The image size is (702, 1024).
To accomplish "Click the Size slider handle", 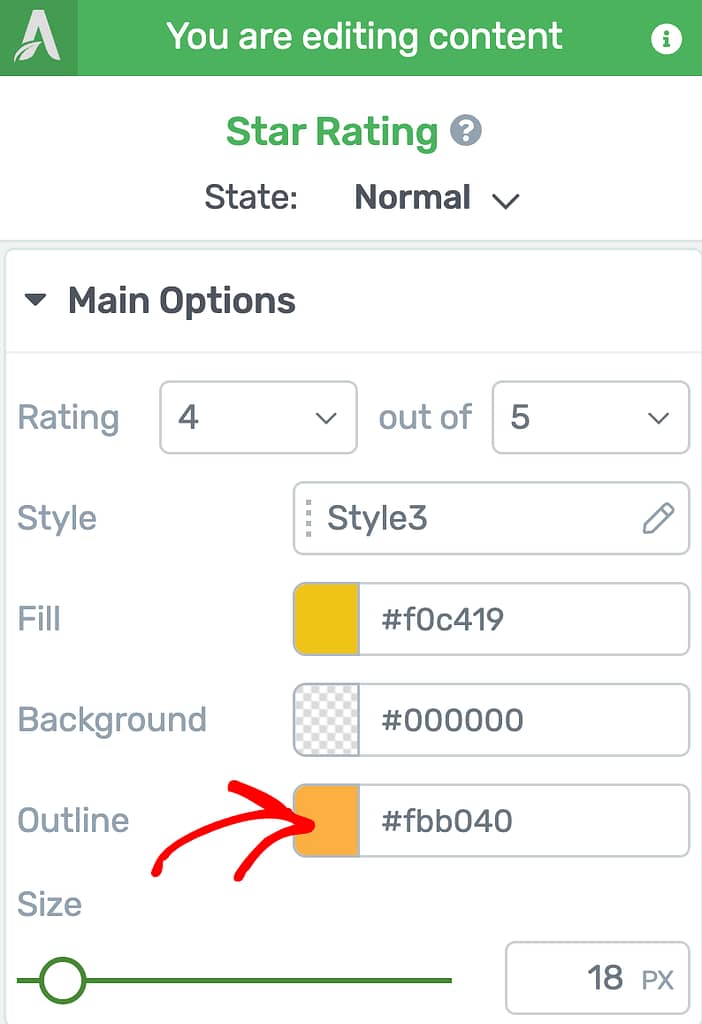I will pos(62,980).
